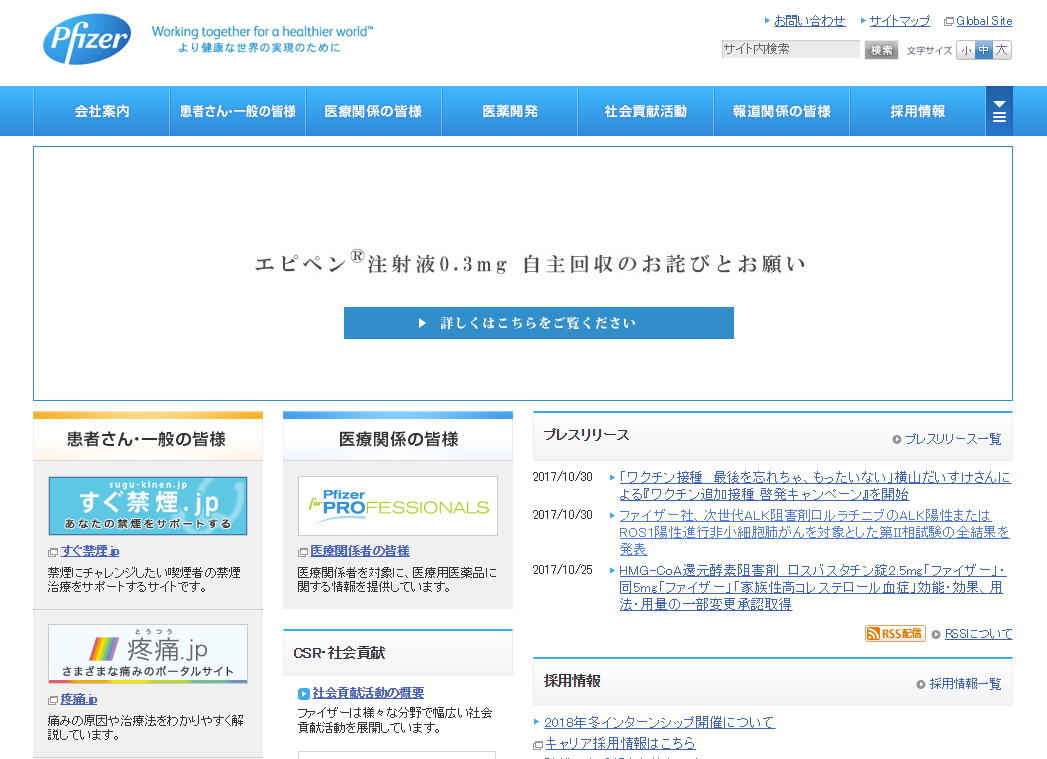This screenshot has height=759, width=1047.
Task: Click the Pfizer logo
Action: click(87, 39)
